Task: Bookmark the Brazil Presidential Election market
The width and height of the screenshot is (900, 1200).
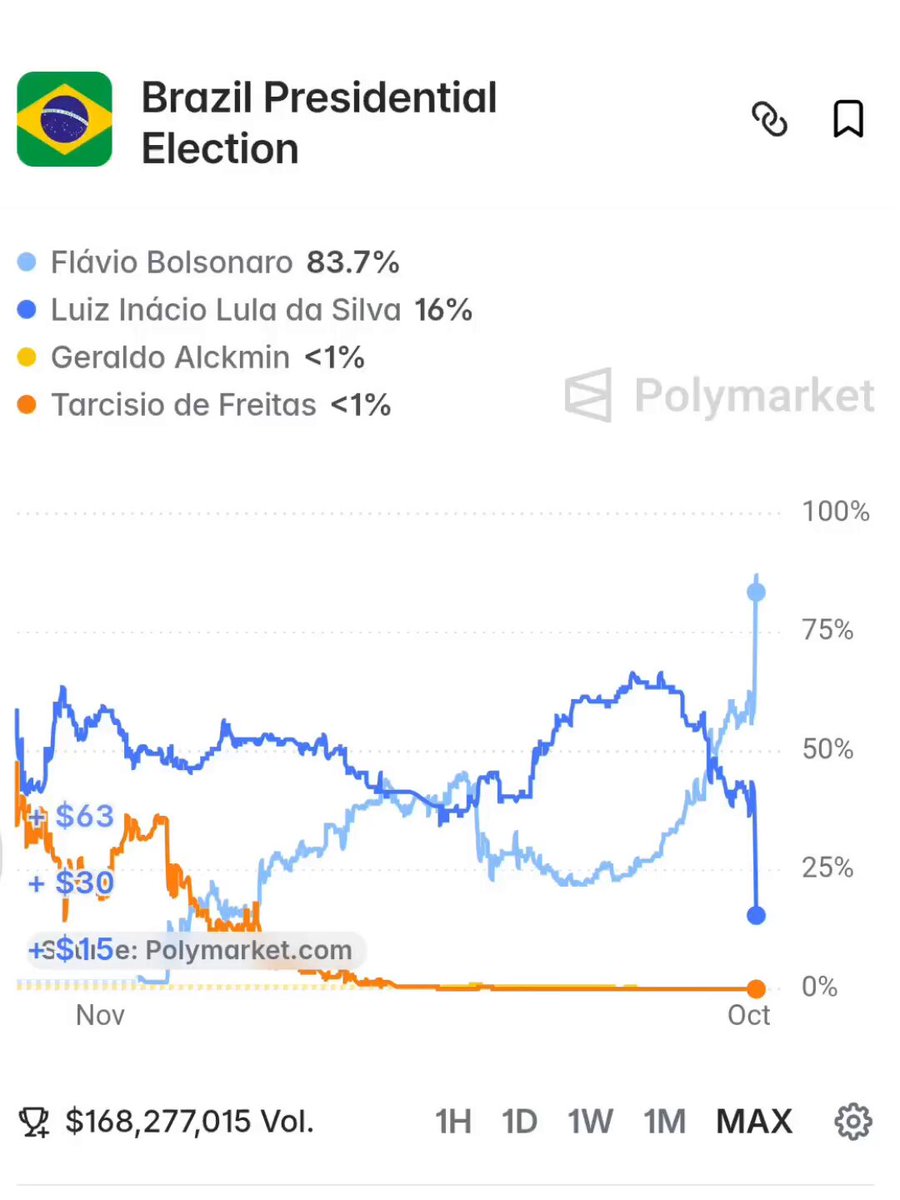Action: (848, 120)
